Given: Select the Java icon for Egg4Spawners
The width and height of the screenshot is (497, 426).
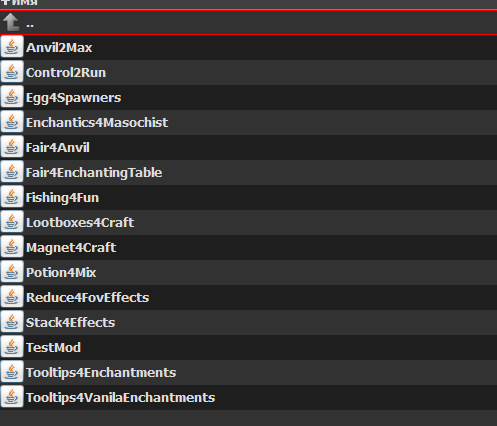Looking at the screenshot, I should click(12, 97).
